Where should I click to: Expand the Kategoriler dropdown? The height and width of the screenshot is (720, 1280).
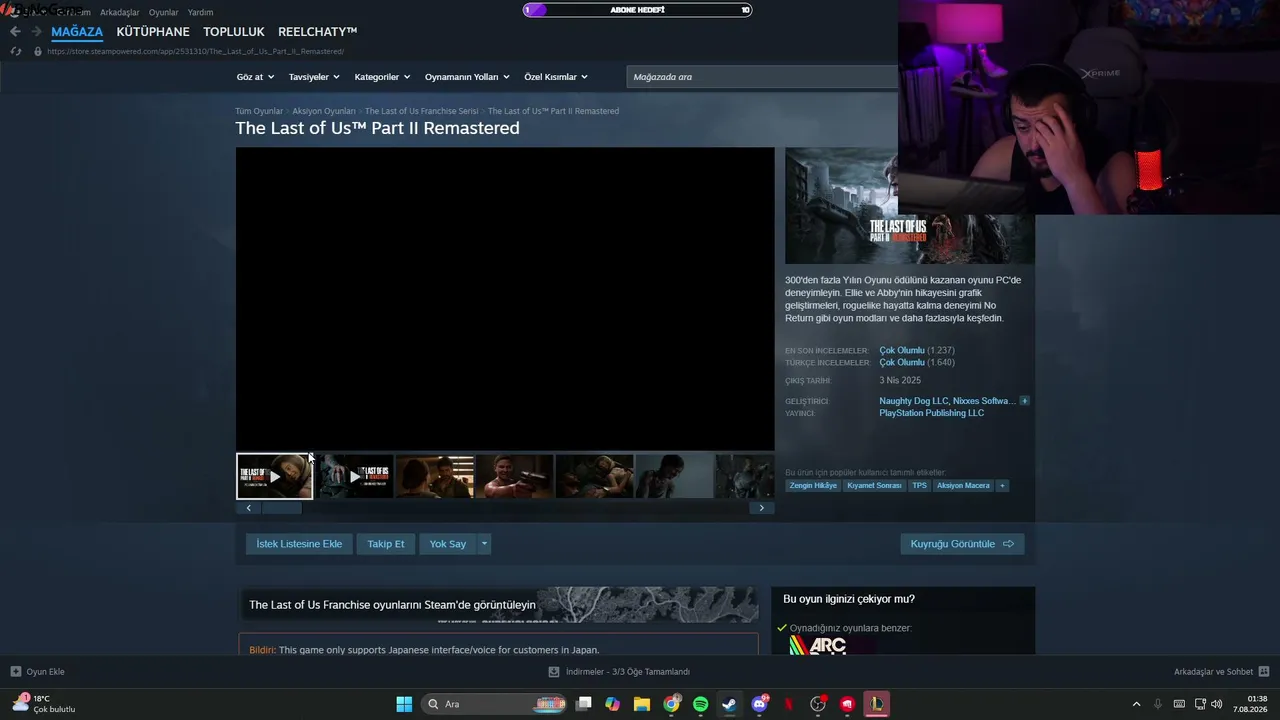[x=382, y=77]
